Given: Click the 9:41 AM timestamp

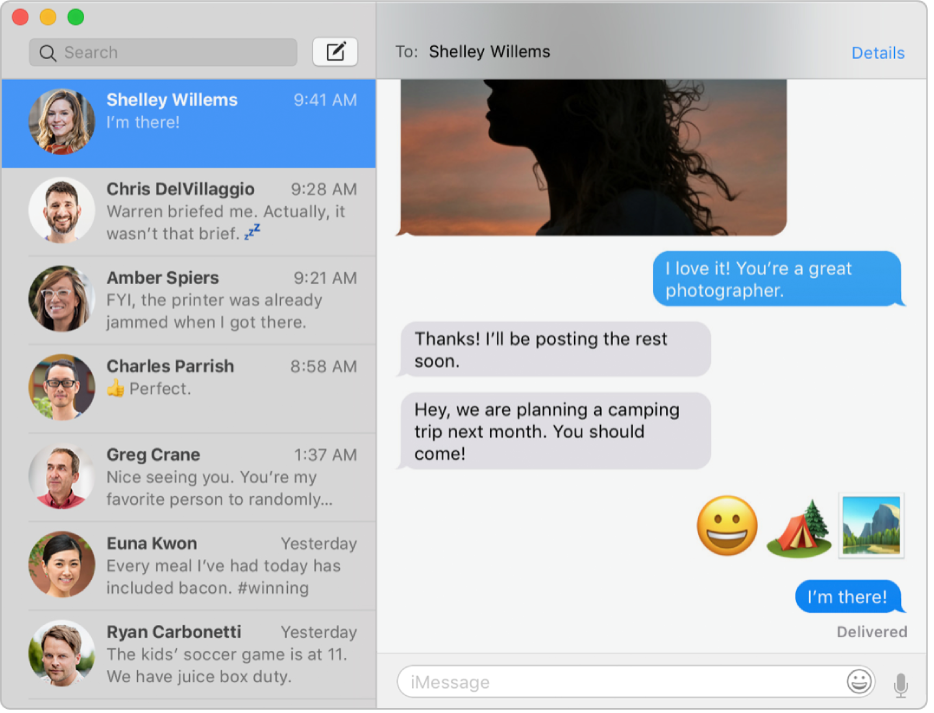Looking at the screenshot, I should (x=325, y=100).
